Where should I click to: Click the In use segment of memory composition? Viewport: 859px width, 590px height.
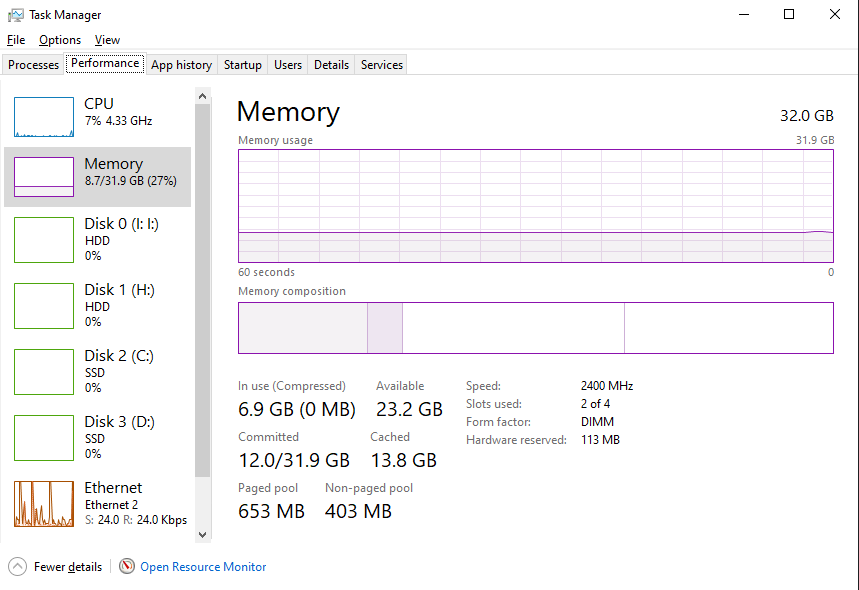point(300,328)
